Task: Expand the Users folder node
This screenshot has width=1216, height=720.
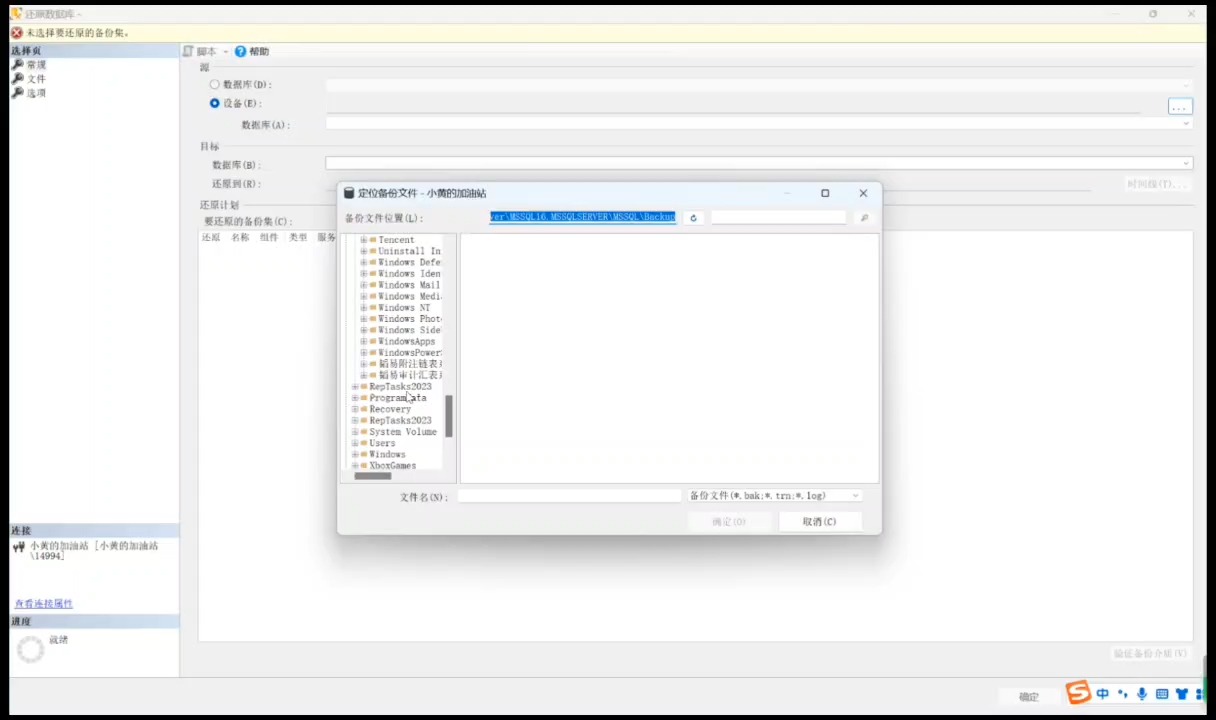Action: coord(355,443)
